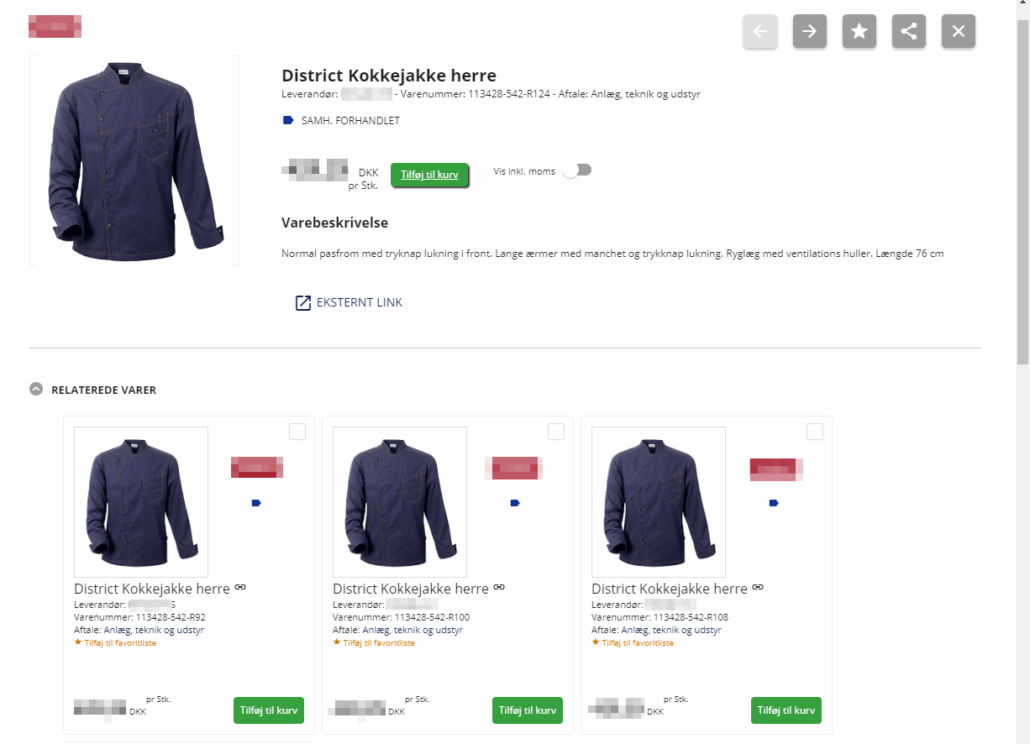This screenshot has width=1030, height=744.
Task: Click blue tag icon on R100 product card
Action: pos(515,503)
